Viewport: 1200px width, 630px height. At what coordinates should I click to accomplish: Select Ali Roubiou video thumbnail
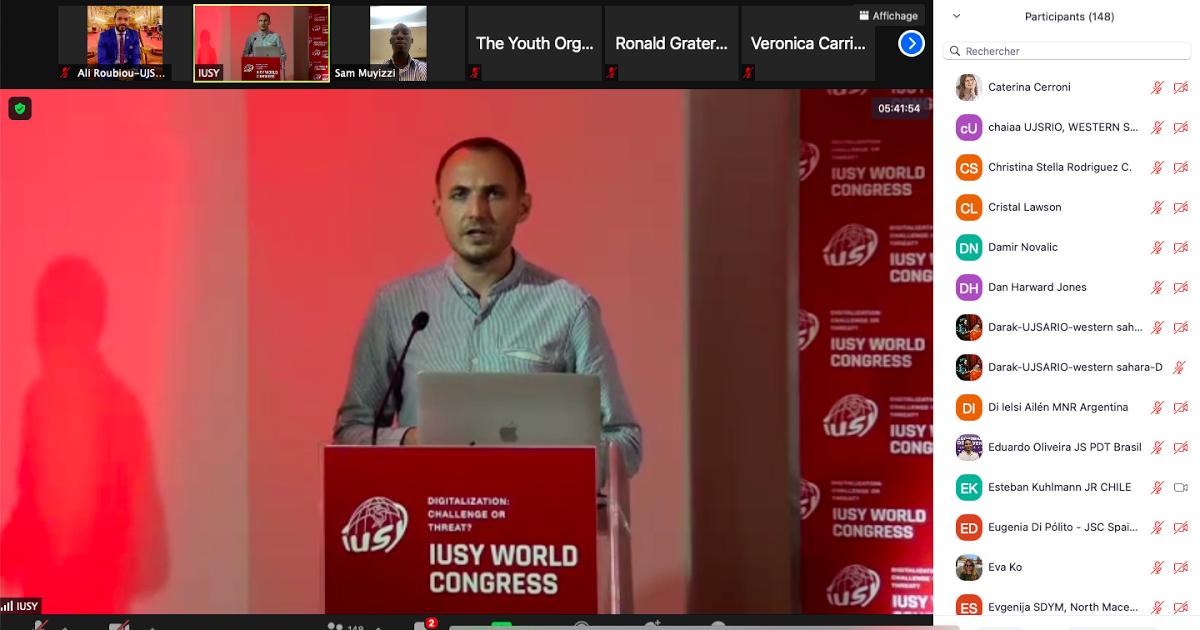click(125, 43)
